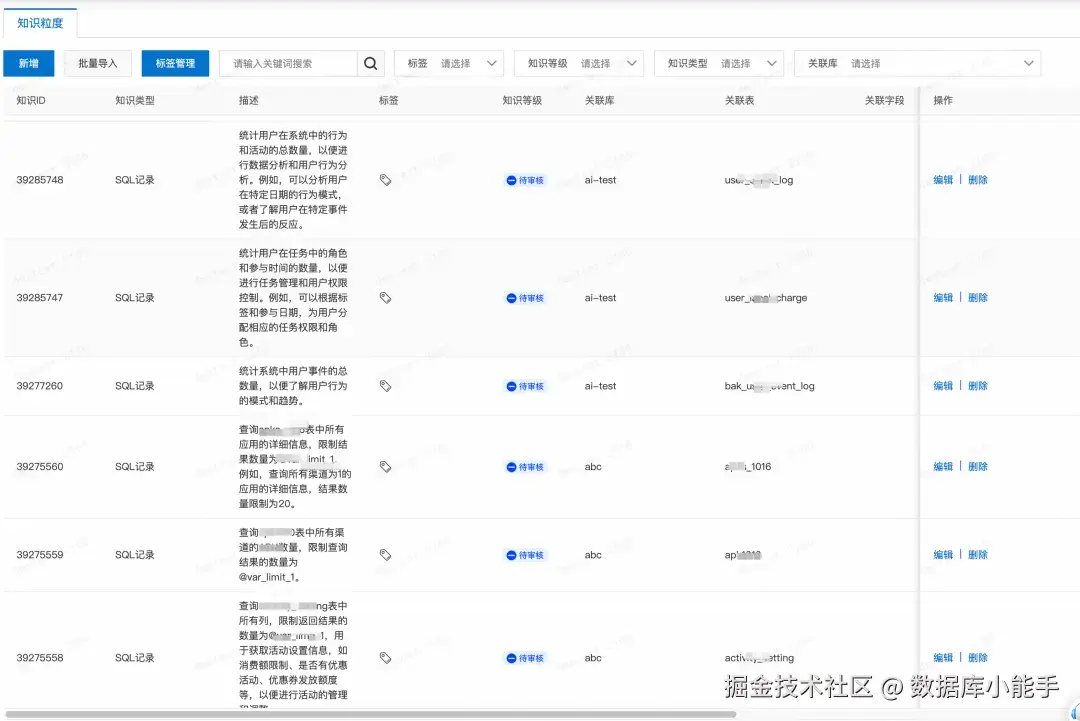1080x721 pixels.
Task: Click the 关联表 column header
Action: tap(739, 101)
